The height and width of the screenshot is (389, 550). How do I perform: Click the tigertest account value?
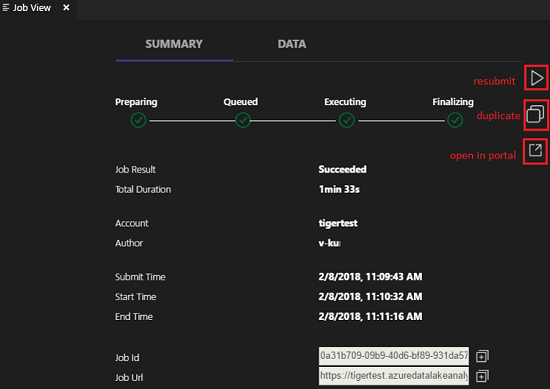click(x=338, y=223)
